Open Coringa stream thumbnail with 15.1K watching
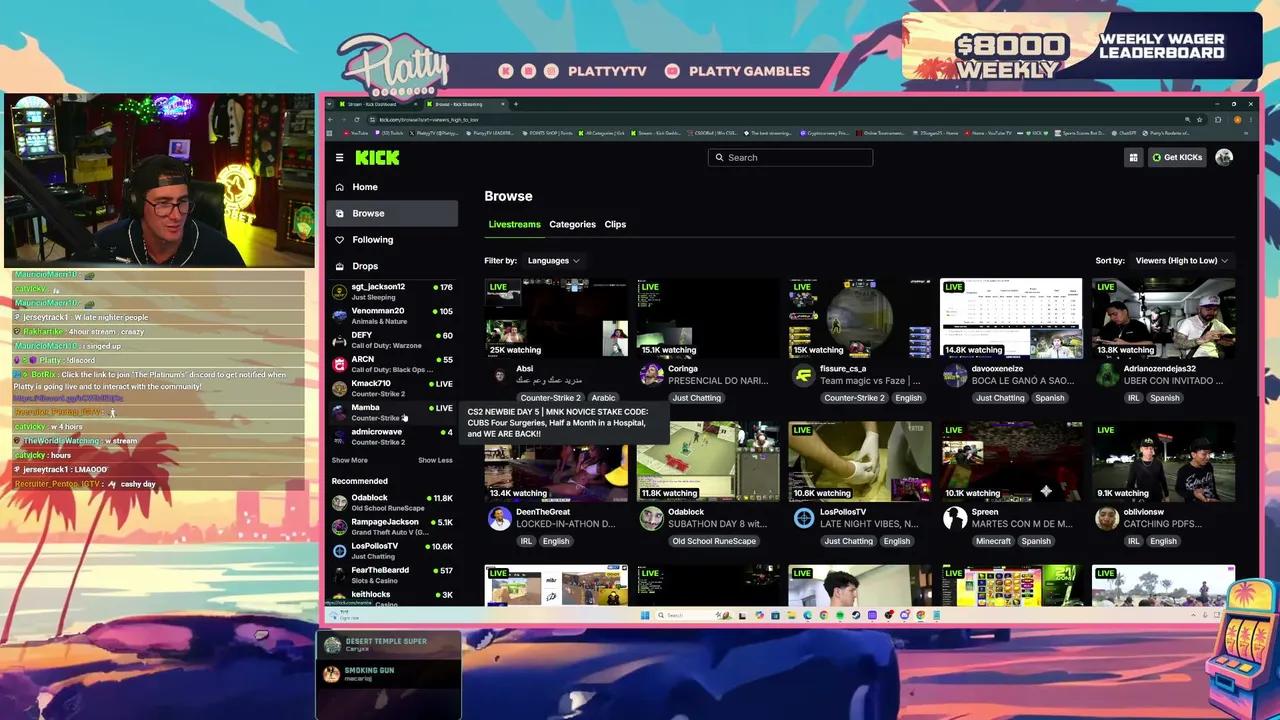This screenshot has width=1280, height=720. [x=708, y=318]
